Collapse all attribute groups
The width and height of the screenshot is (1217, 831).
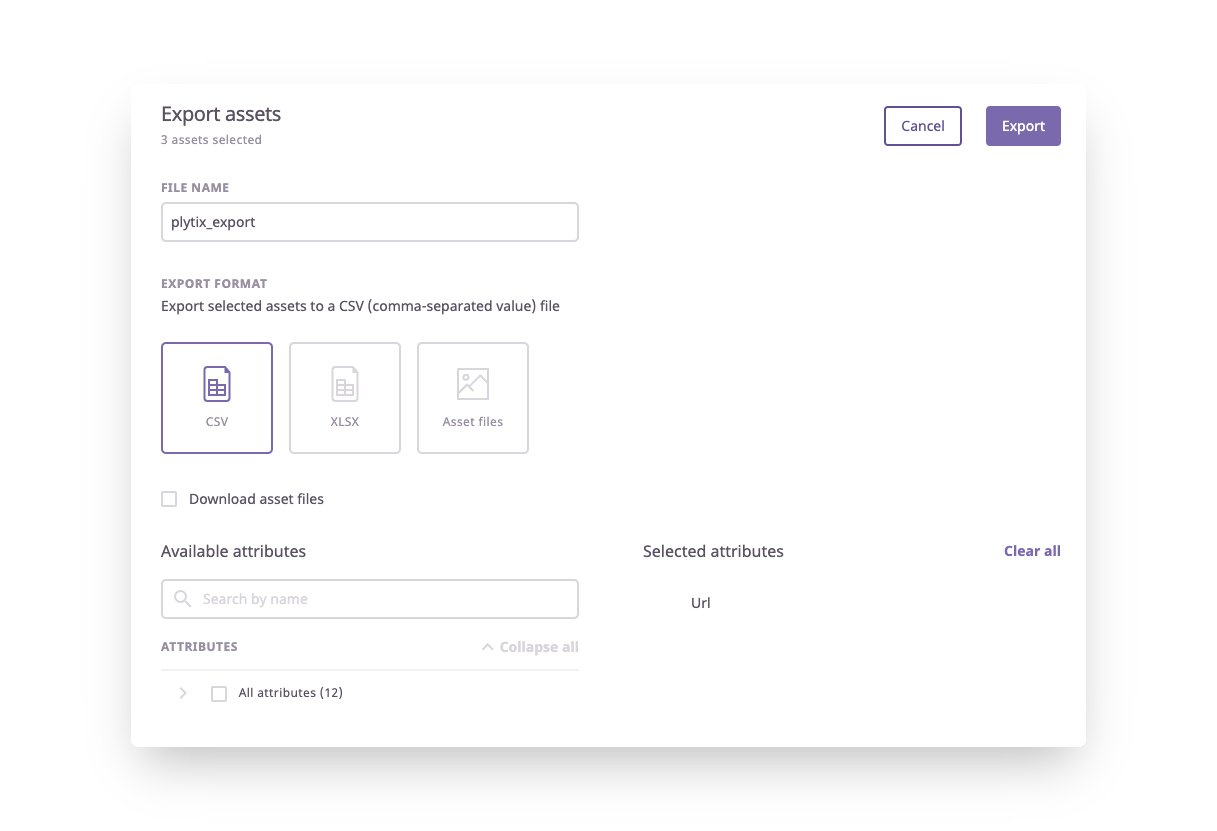pyautogui.click(x=538, y=647)
